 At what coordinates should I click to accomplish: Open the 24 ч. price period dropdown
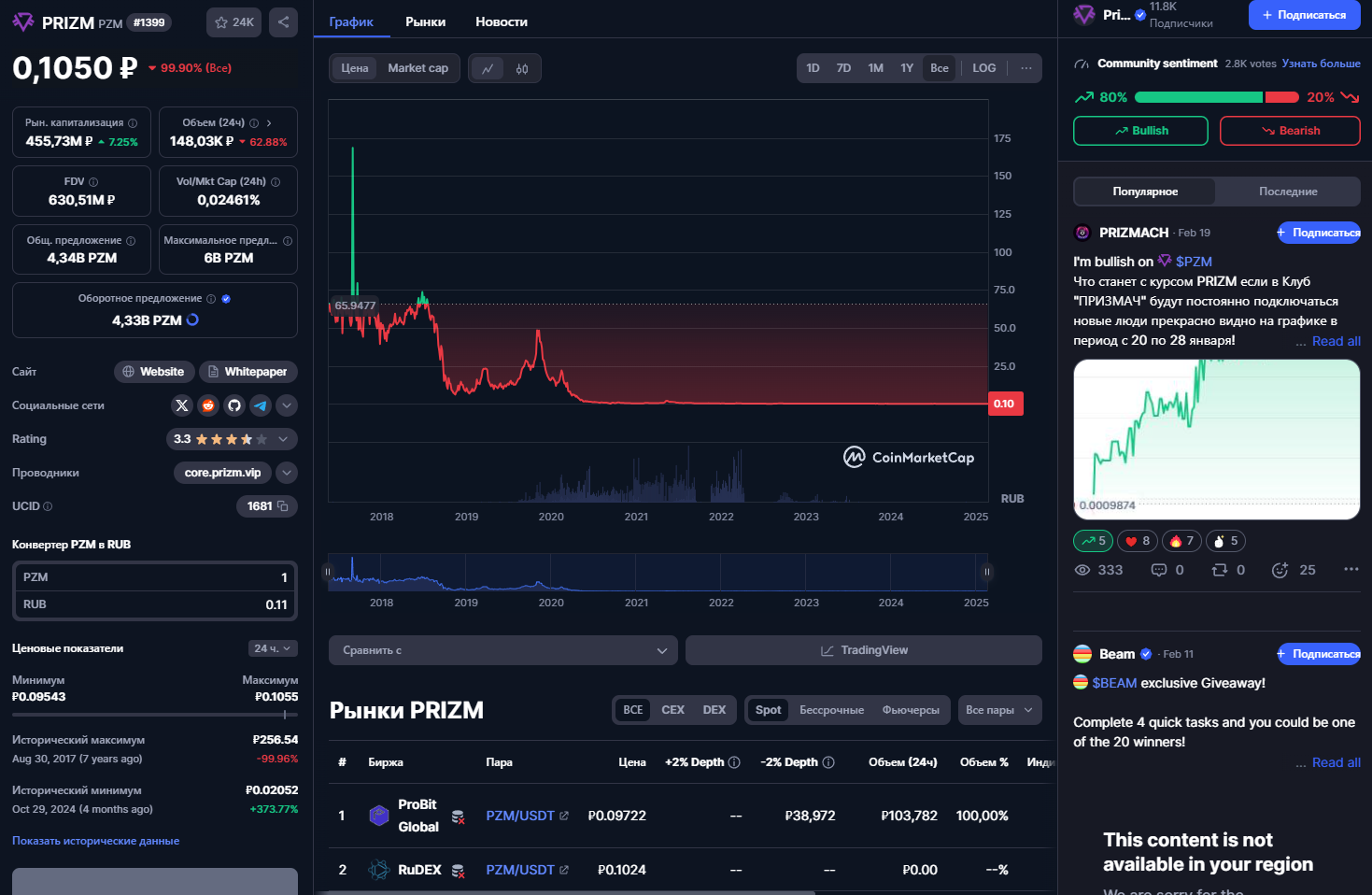click(x=273, y=648)
